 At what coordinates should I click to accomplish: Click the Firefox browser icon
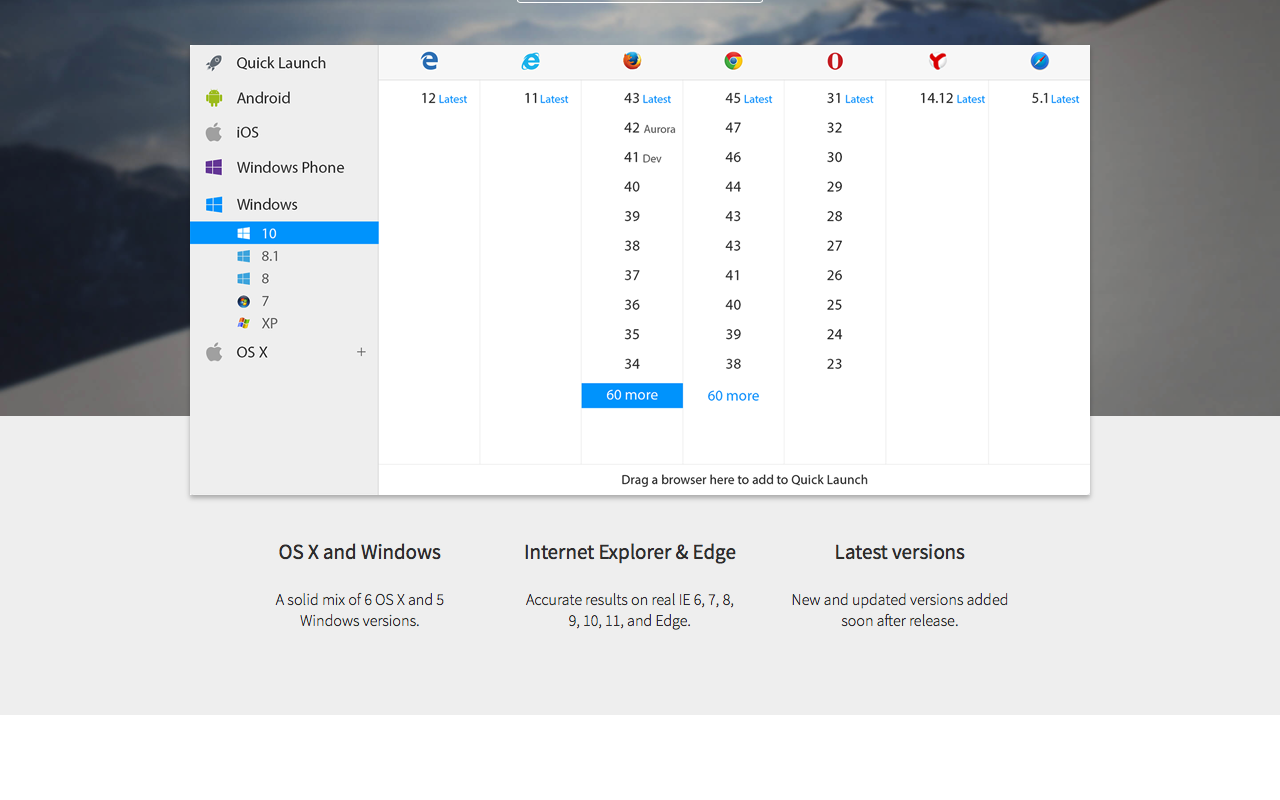click(632, 61)
